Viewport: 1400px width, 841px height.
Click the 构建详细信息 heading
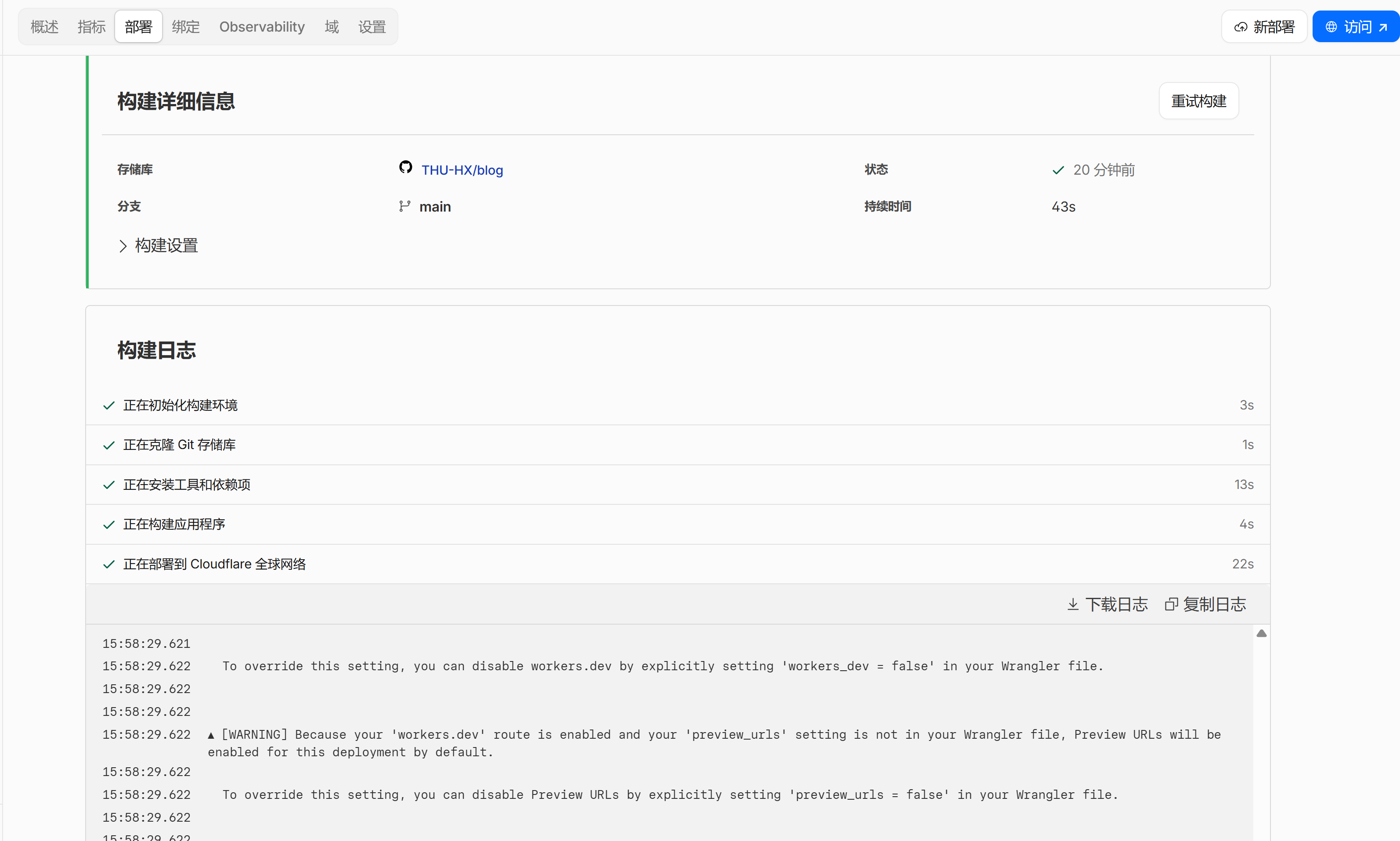coord(176,101)
